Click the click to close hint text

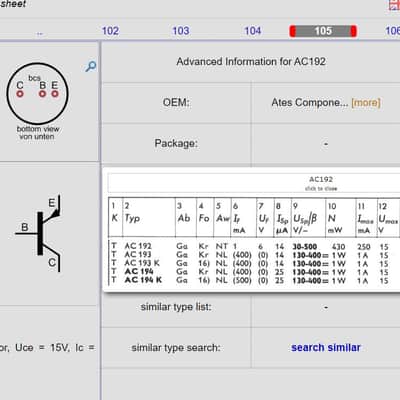(x=321, y=189)
